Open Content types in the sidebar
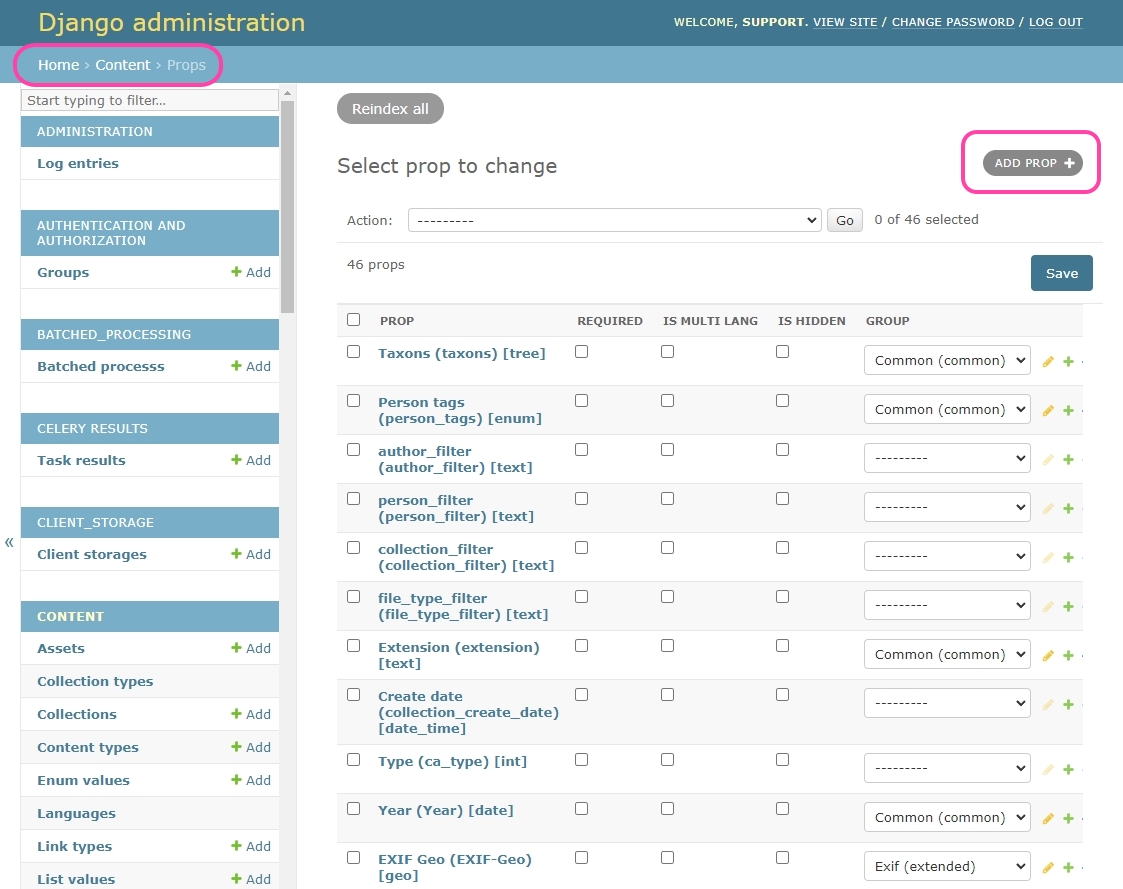The width and height of the screenshot is (1123, 889). tap(88, 747)
